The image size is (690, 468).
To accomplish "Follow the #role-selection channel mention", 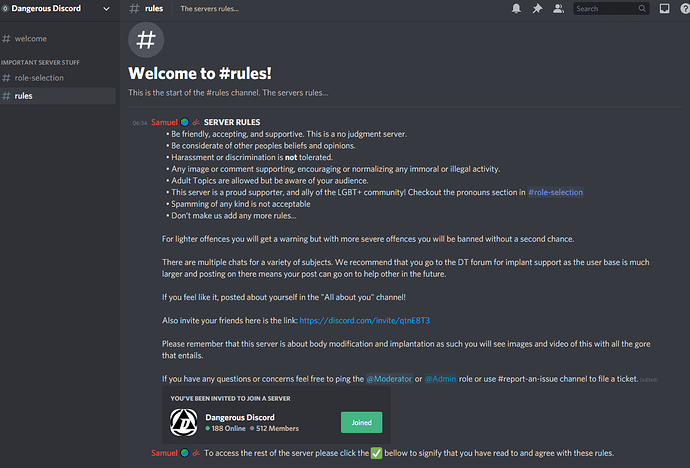I will [555, 192].
